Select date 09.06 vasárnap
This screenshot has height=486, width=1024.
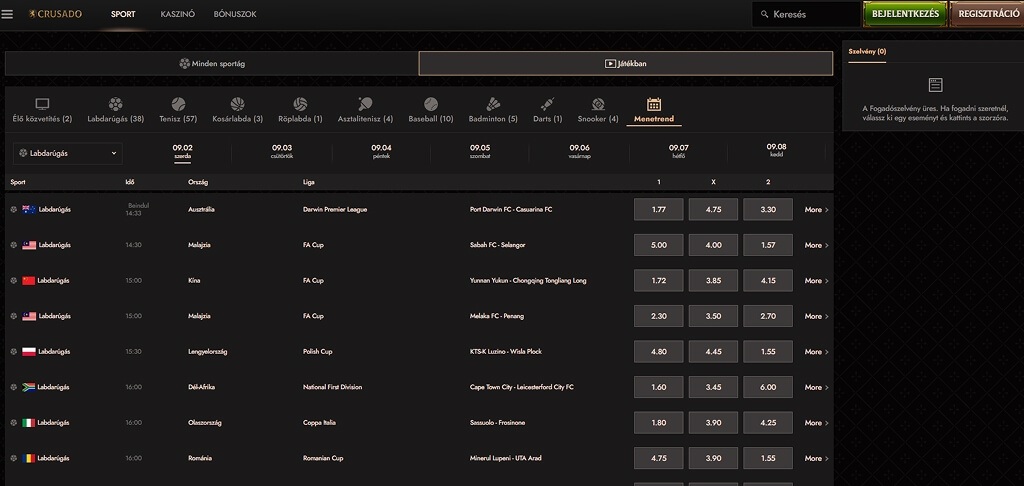click(579, 152)
